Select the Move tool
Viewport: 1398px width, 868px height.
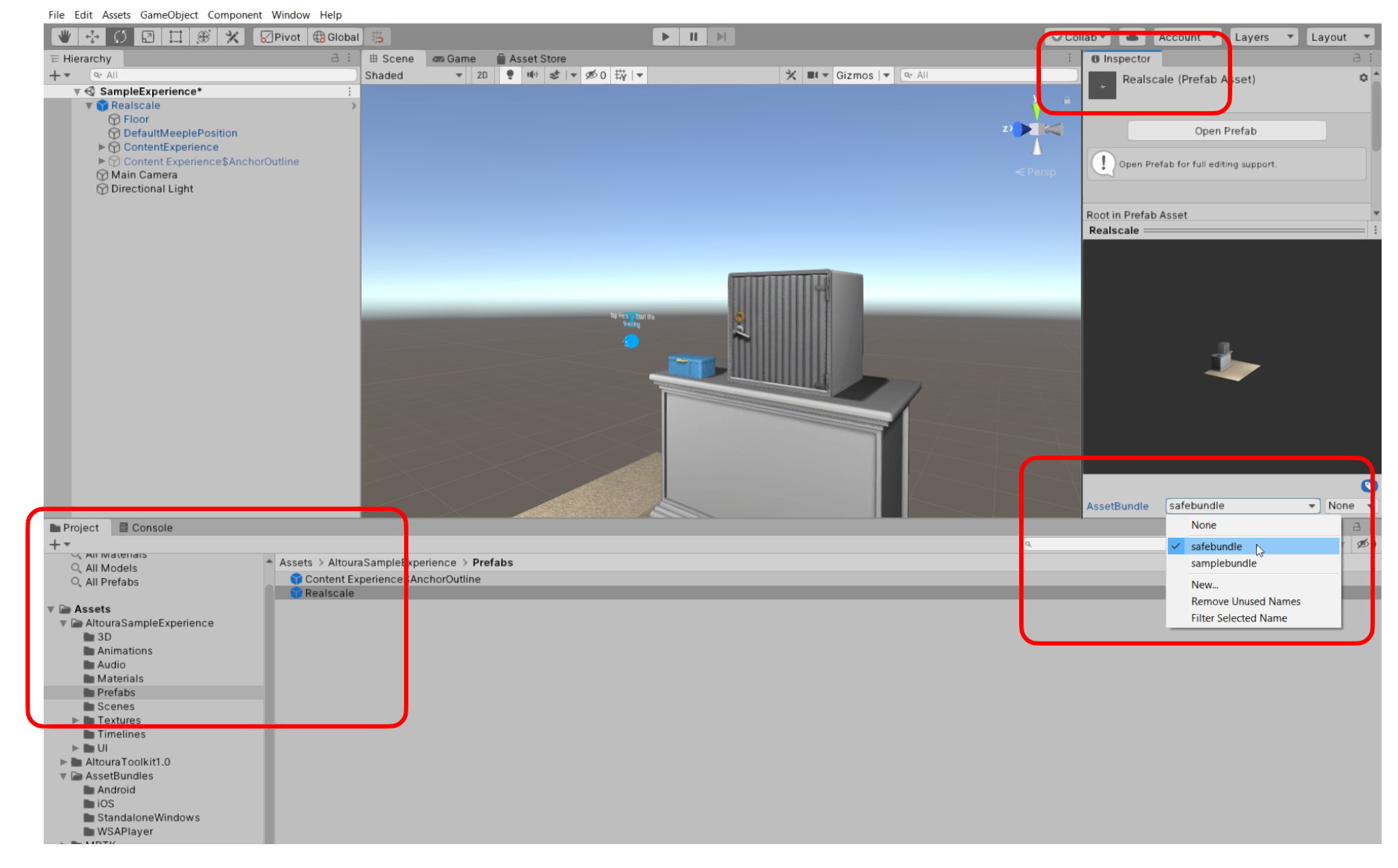click(92, 37)
